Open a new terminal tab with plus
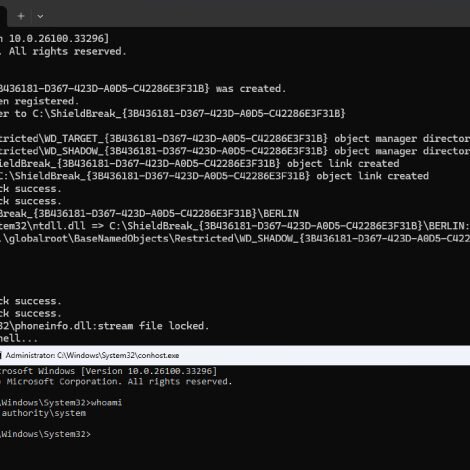This screenshot has width=470, height=470. (x=21, y=16)
